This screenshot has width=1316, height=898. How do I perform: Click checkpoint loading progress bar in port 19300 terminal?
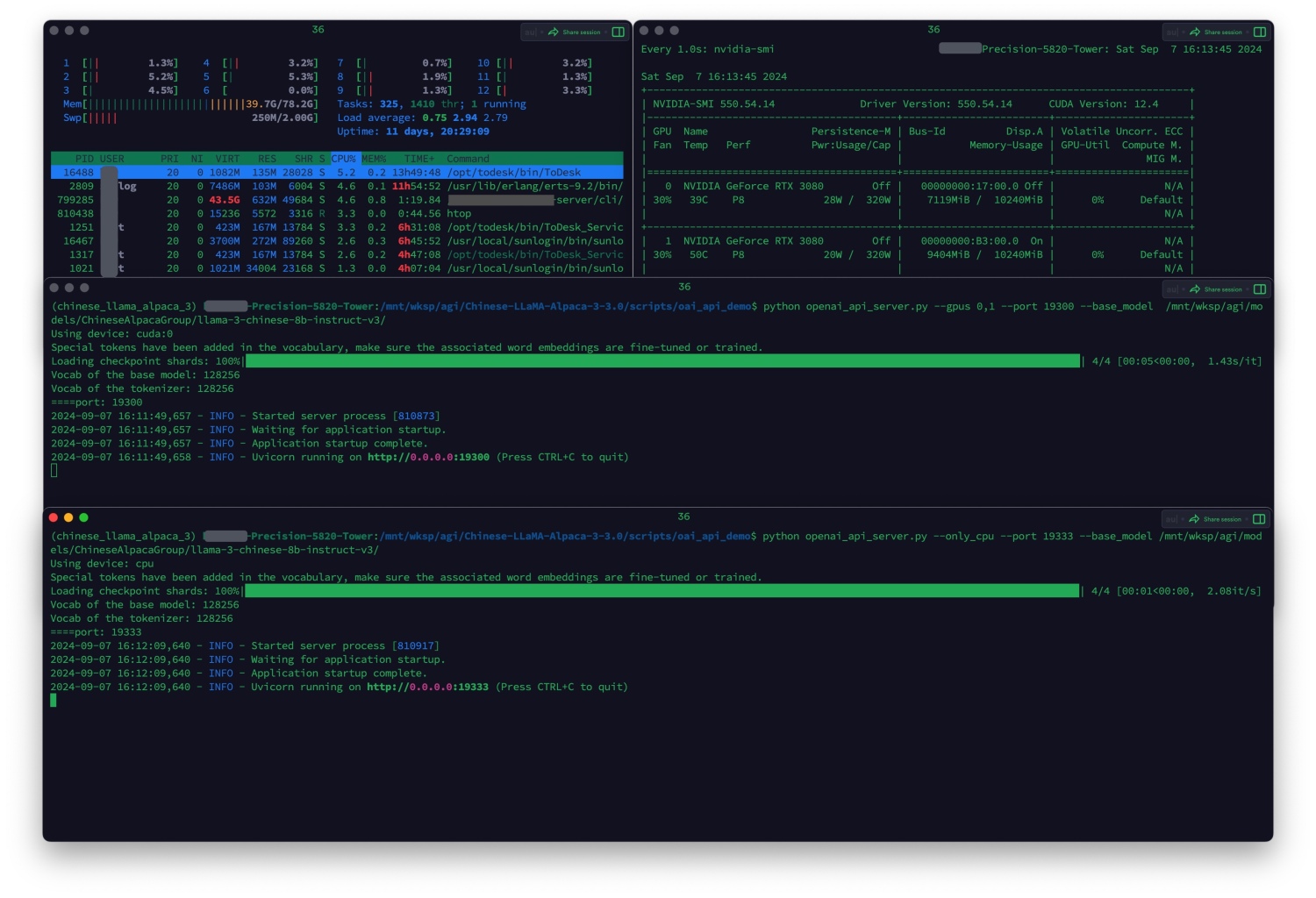click(x=662, y=361)
